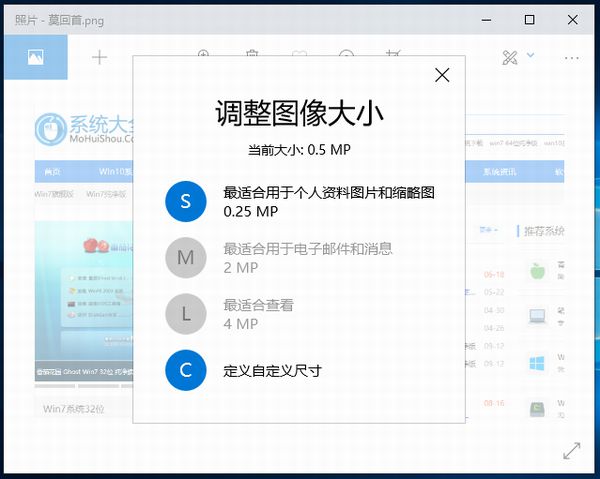The height and width of the screenshot is (479, 600).
Task: Close the 调整图像大小 resize dialog
Action: [442, 75]
